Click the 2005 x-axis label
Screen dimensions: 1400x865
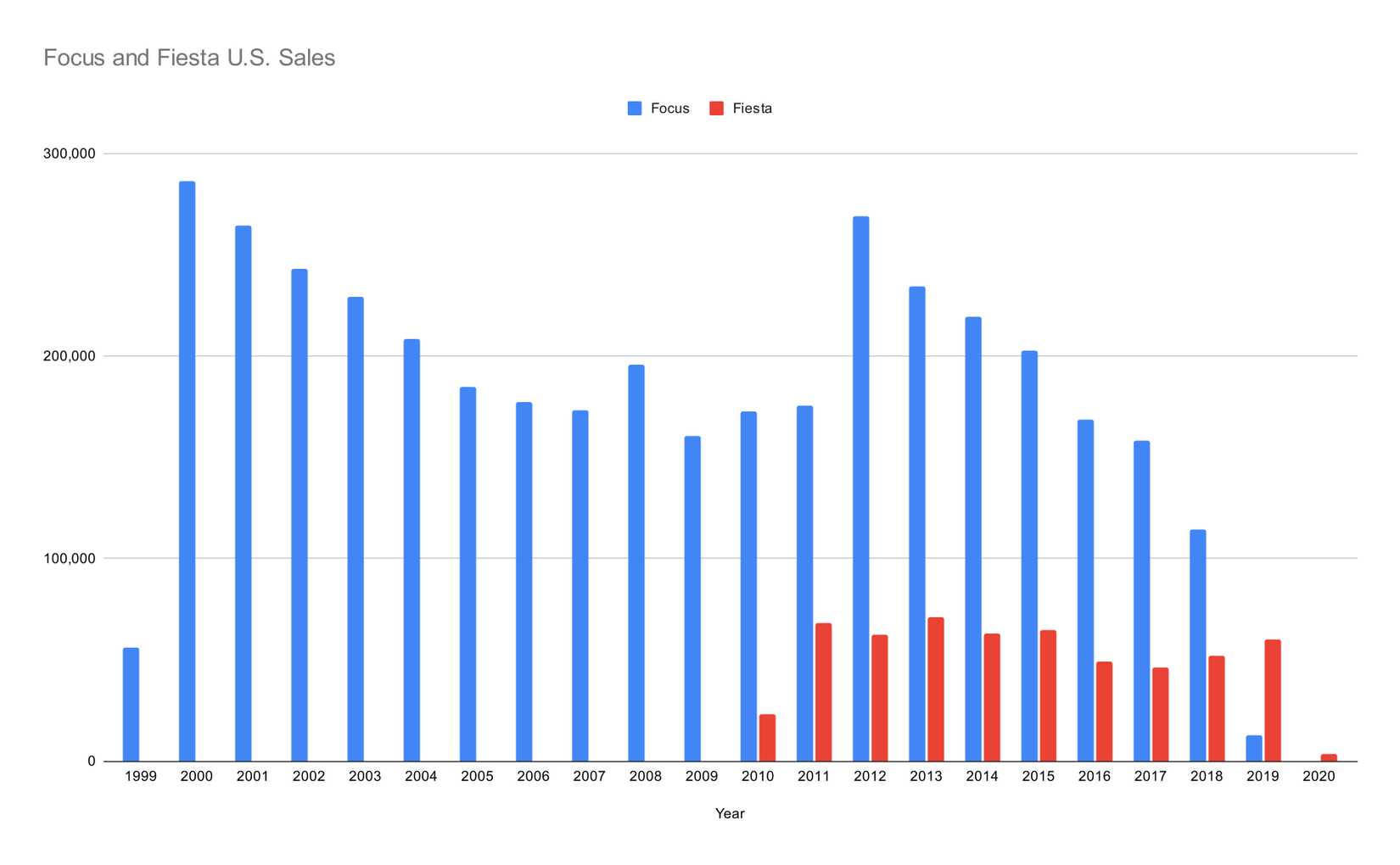(477, 776)
